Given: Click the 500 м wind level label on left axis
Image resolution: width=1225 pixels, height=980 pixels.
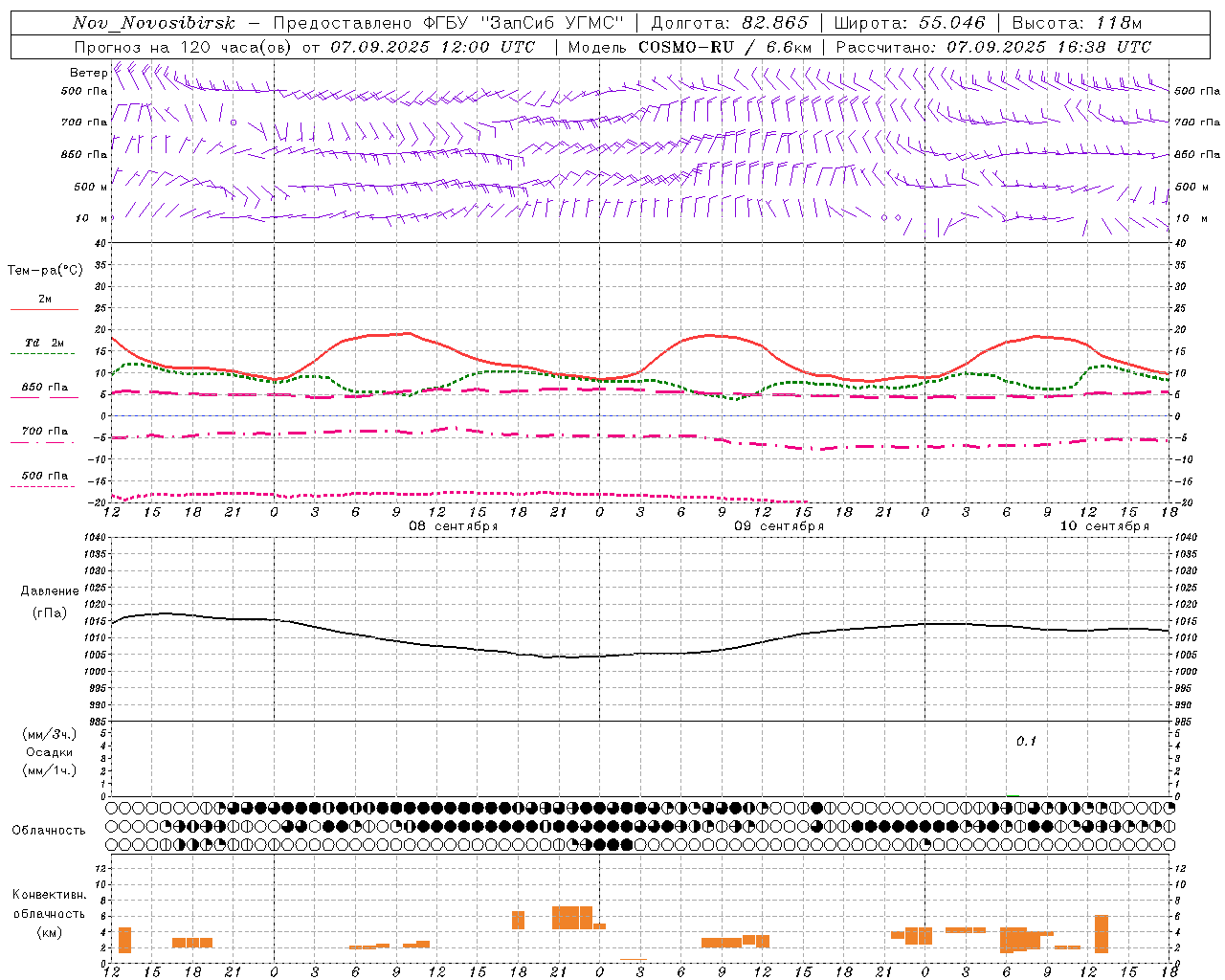Looking at the screenshot, I should click(x=91, y=187).
